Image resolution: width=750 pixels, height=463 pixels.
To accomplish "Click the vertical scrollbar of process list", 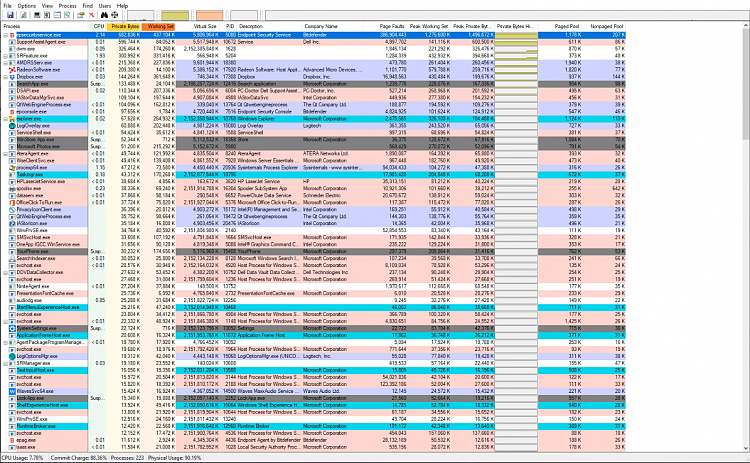I will coord(746,237).
